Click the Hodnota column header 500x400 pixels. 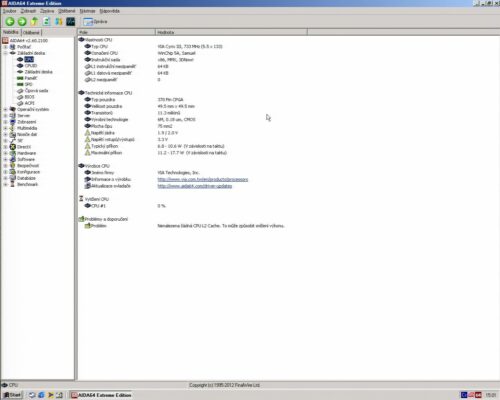(x=231, y=32)
